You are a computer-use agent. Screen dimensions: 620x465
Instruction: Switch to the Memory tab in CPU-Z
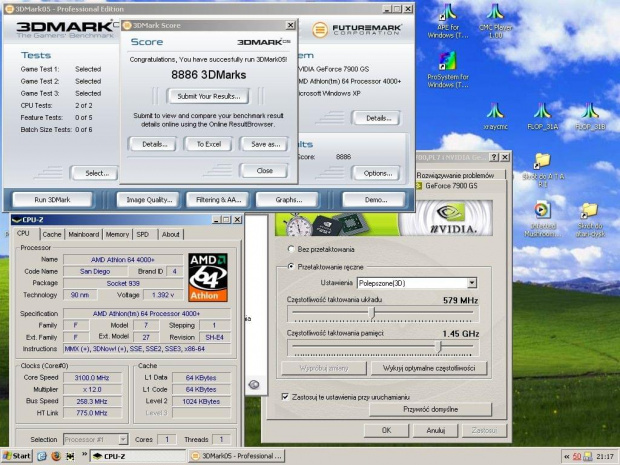click(117, 234)
